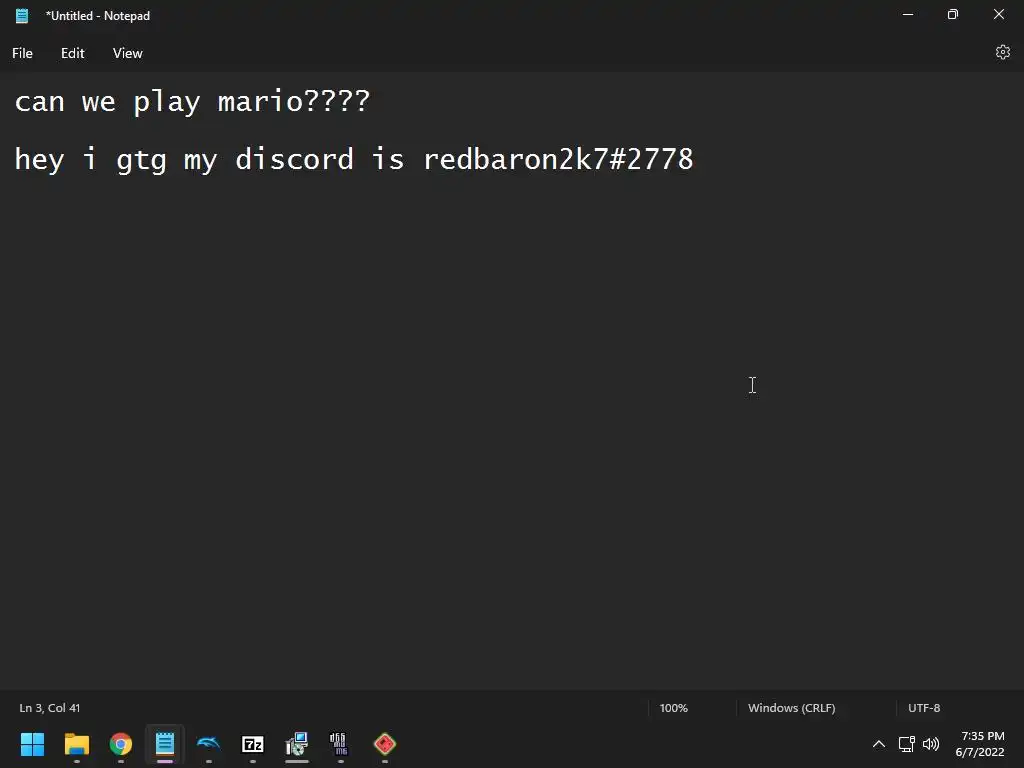The height and width of the screenshot is (768, 1024).
Task: Click the 'Ln 3, Col 41' status entry
Action: [50, 708]
